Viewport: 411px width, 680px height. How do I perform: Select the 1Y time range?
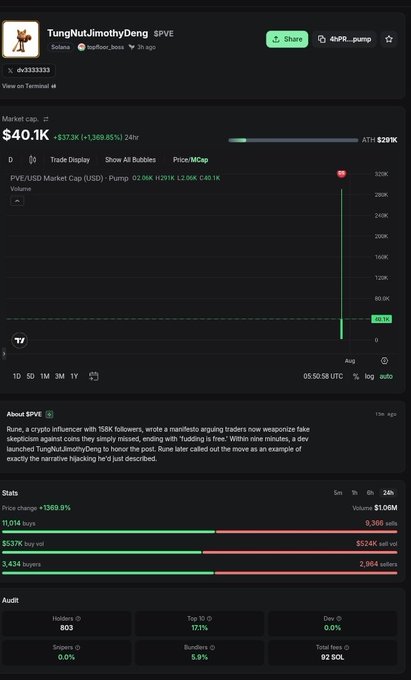[74, 376]
